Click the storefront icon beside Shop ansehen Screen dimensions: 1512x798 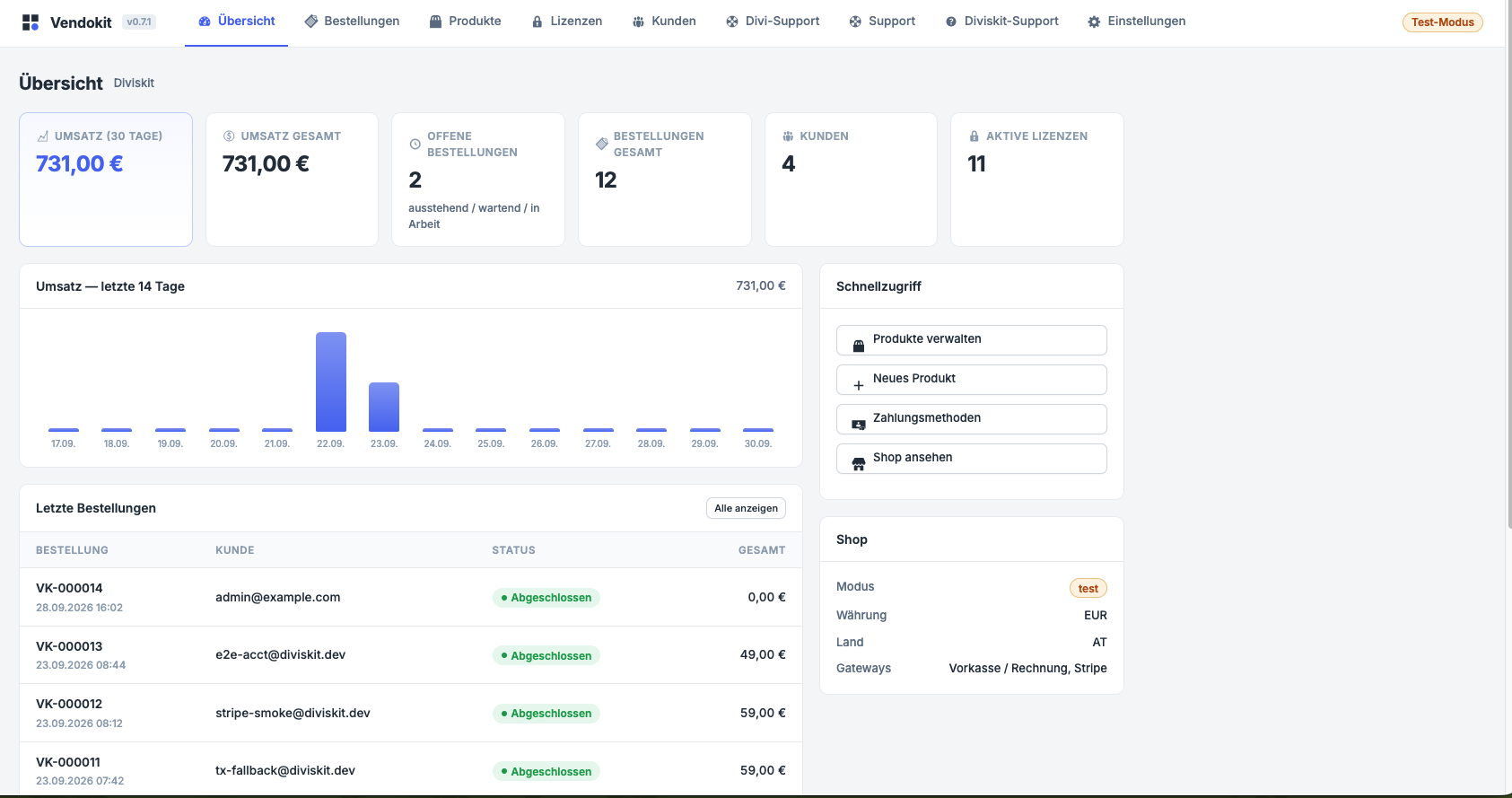click(x=859, y=464)
